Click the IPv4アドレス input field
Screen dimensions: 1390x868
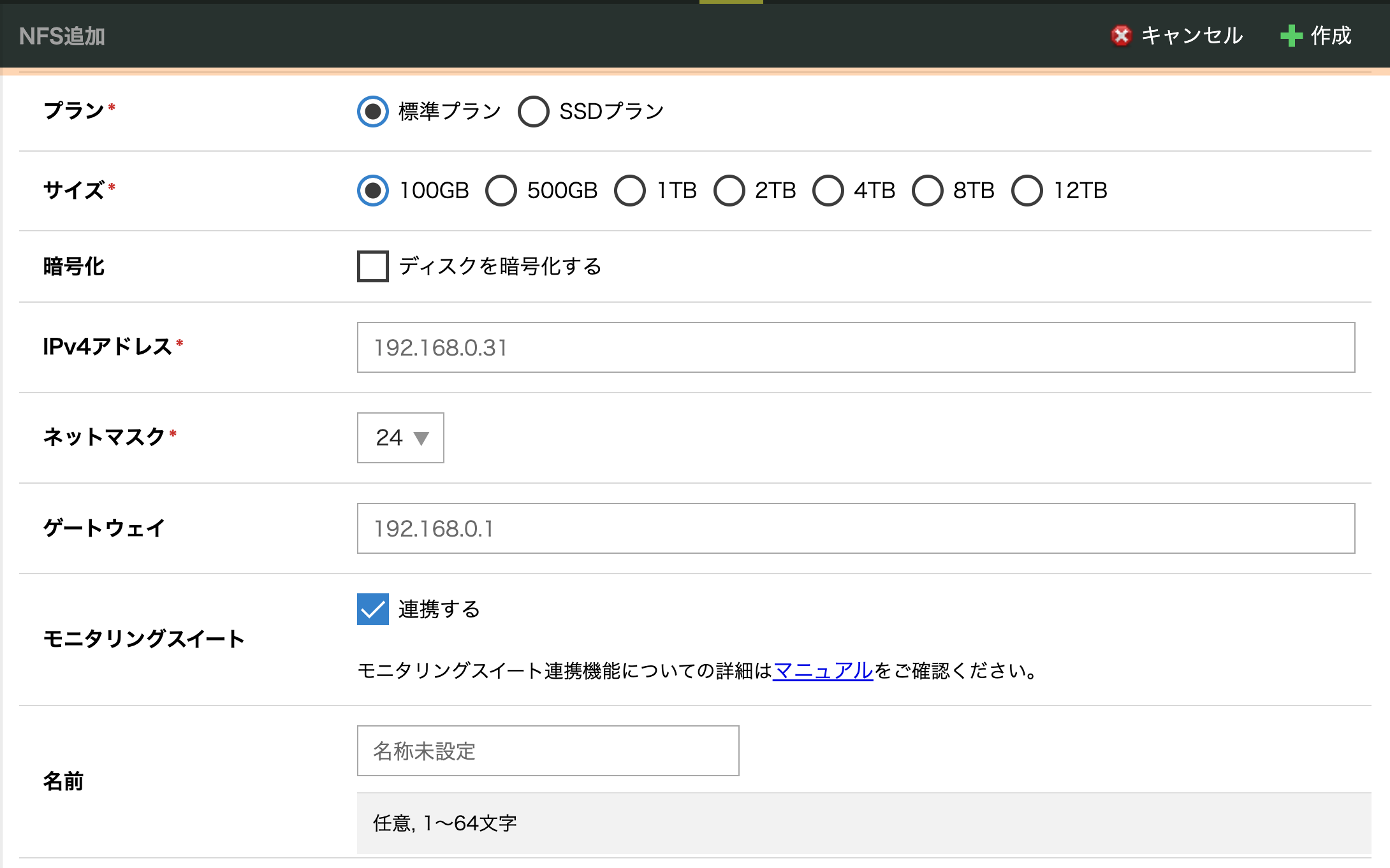(x=856, y=347)
